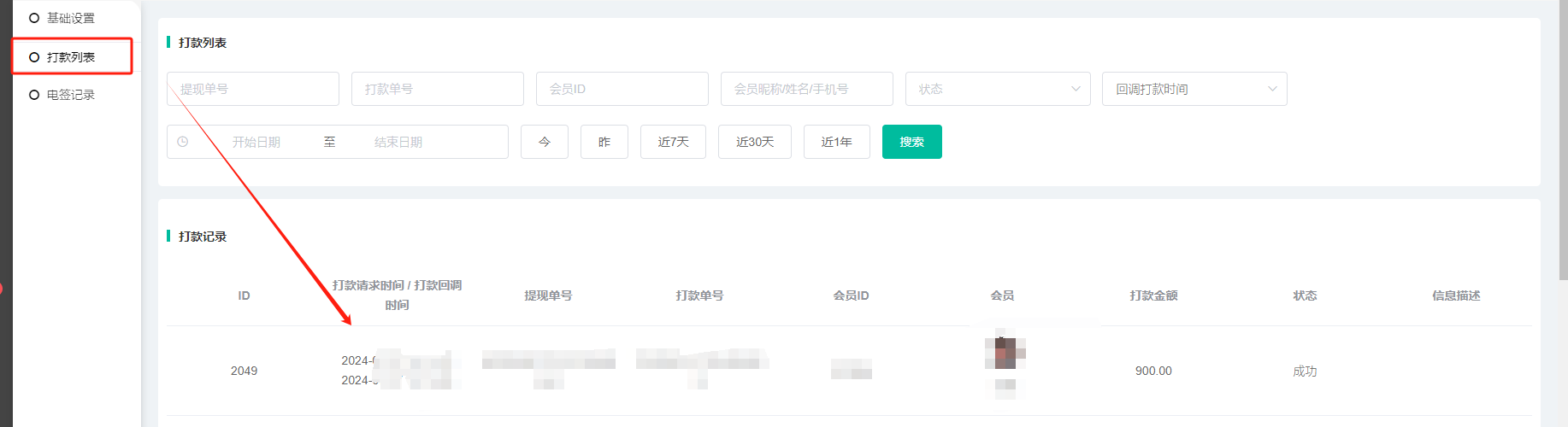Viewport: 1568px width, 427px height.
Task: Pick the 结束日期 end date field
Action: (398, 142)
